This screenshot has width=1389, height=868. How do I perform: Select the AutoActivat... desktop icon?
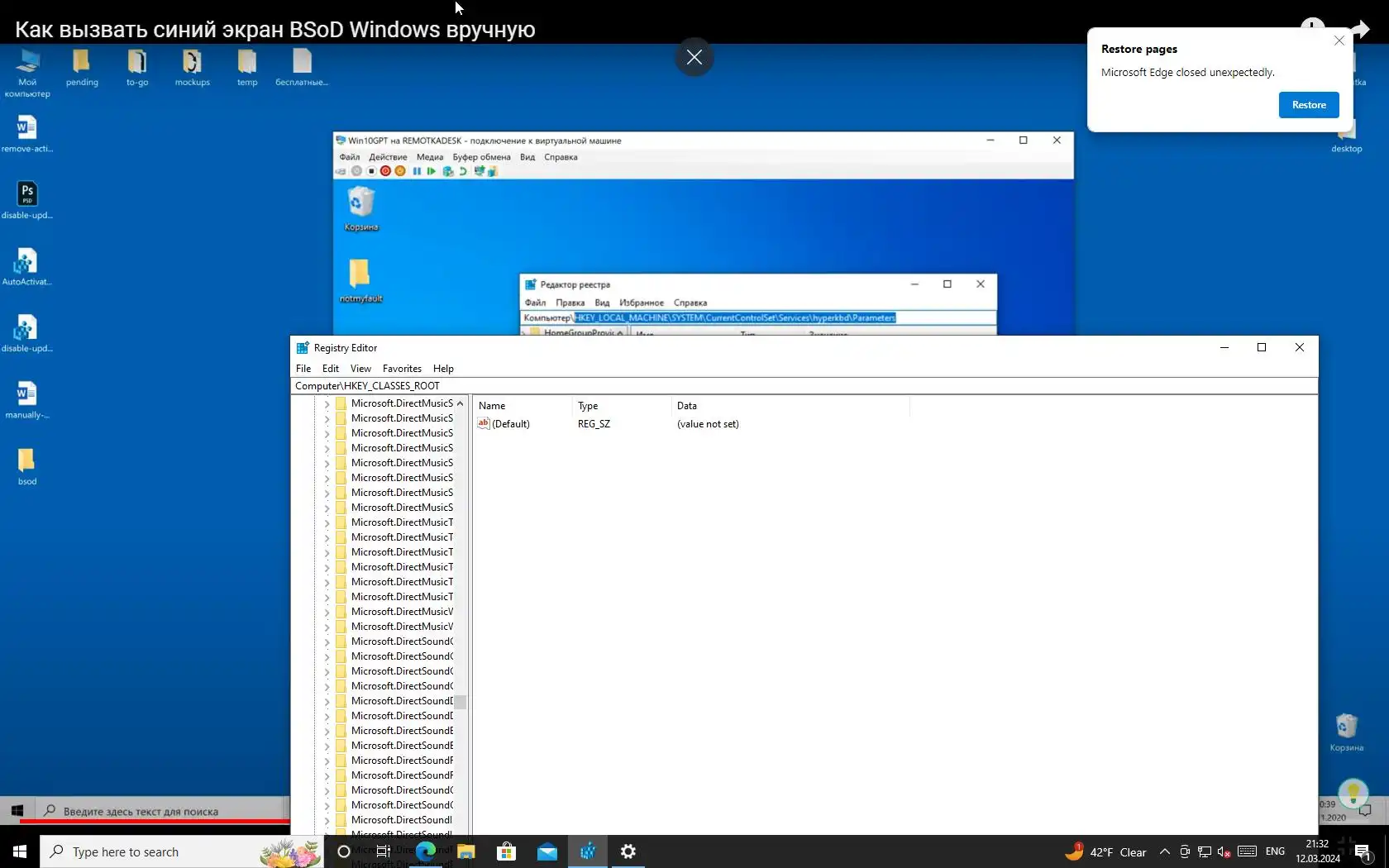pyautogui.click(x=26, y=267)
